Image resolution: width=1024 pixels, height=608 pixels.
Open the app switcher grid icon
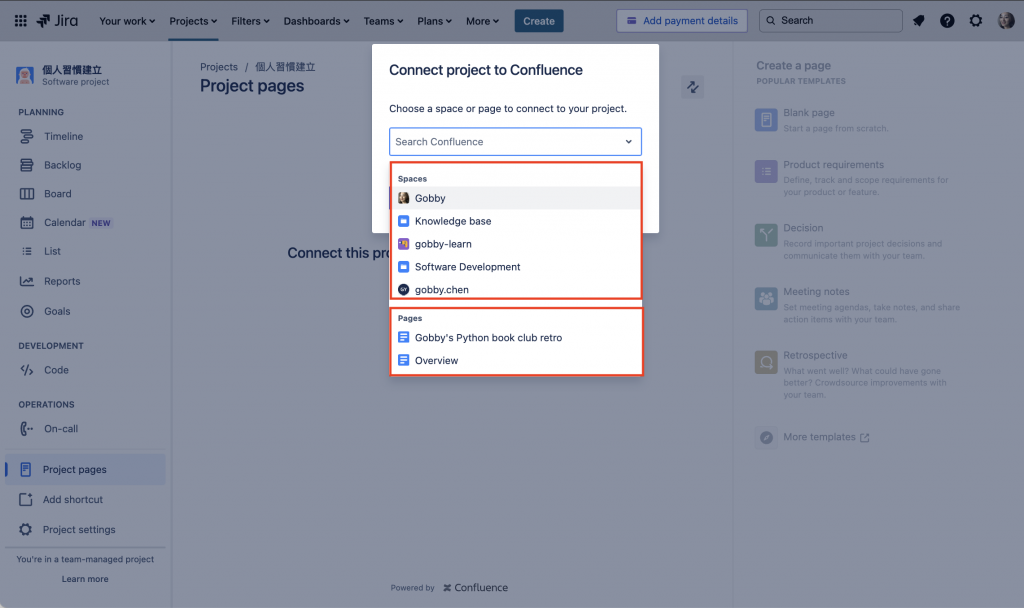(20, 21)
